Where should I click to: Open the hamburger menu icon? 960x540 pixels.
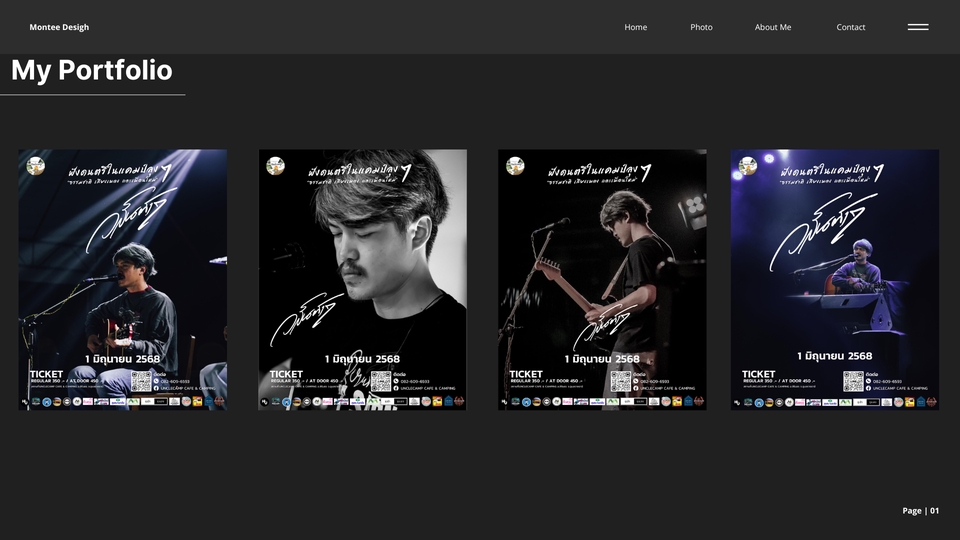click(x=918, y=27)
